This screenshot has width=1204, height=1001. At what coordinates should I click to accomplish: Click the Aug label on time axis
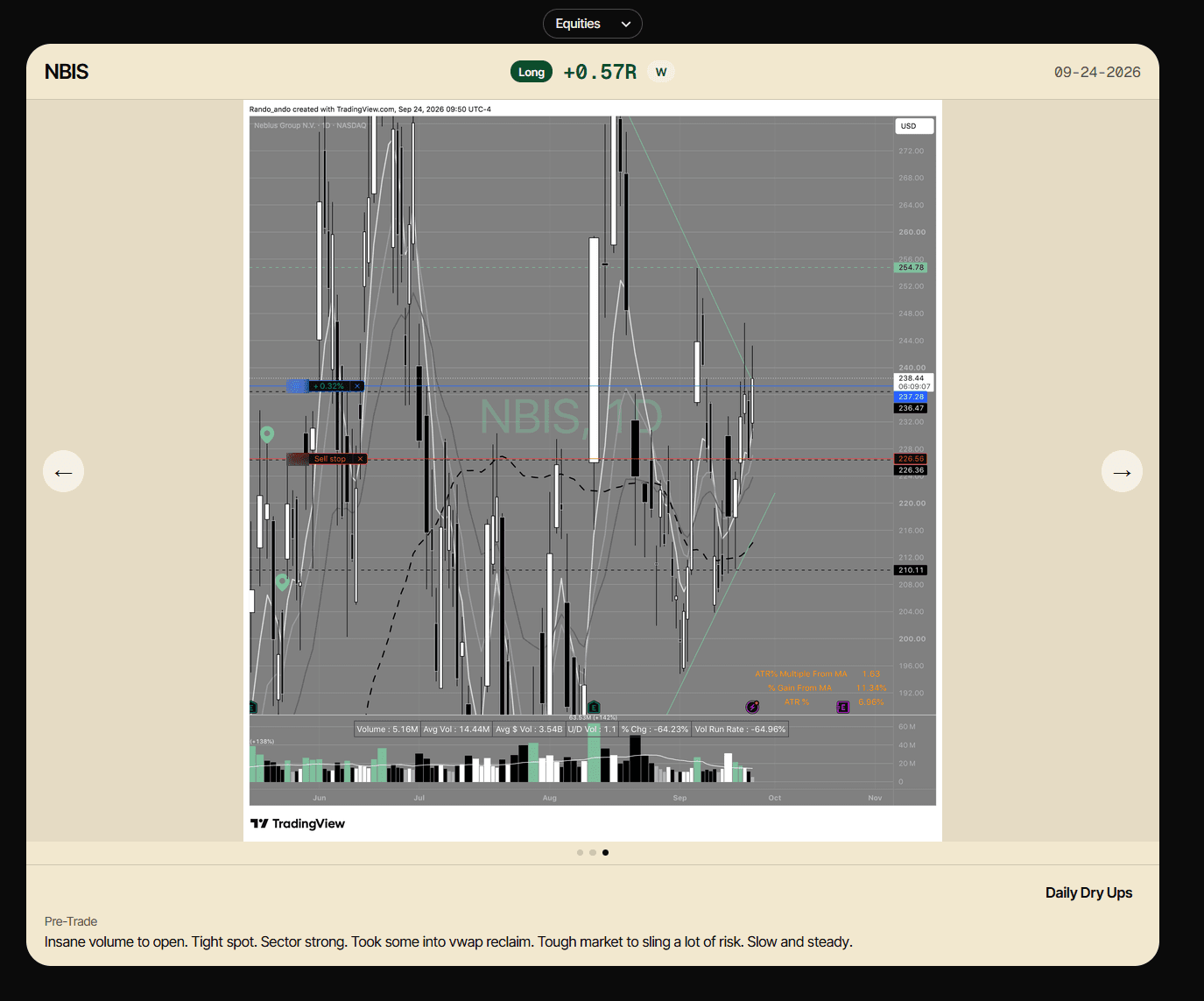(x=549, y=798)
